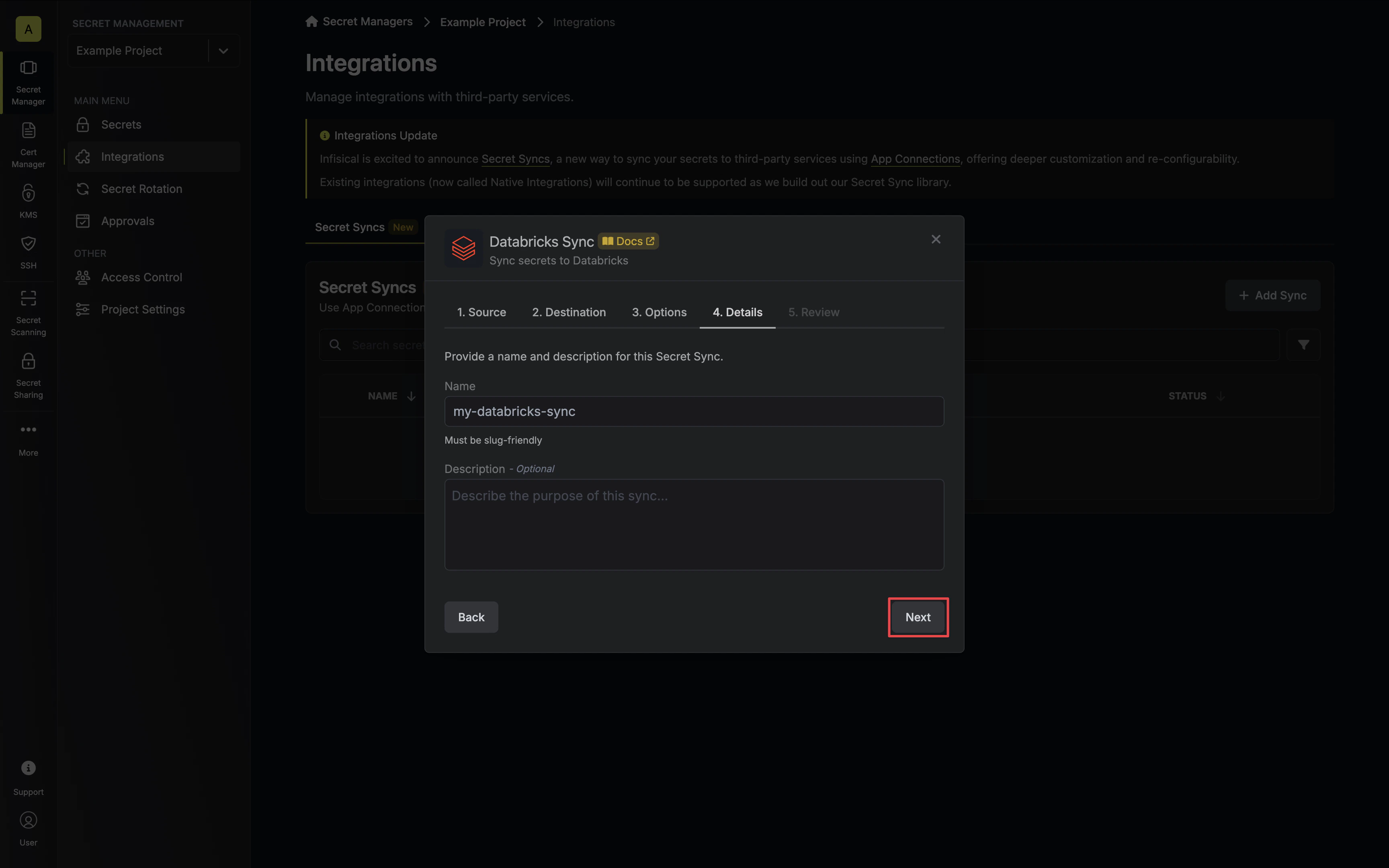Open the KMS key icon
The height and width of the screenshot is (868, 1389).
28,193
